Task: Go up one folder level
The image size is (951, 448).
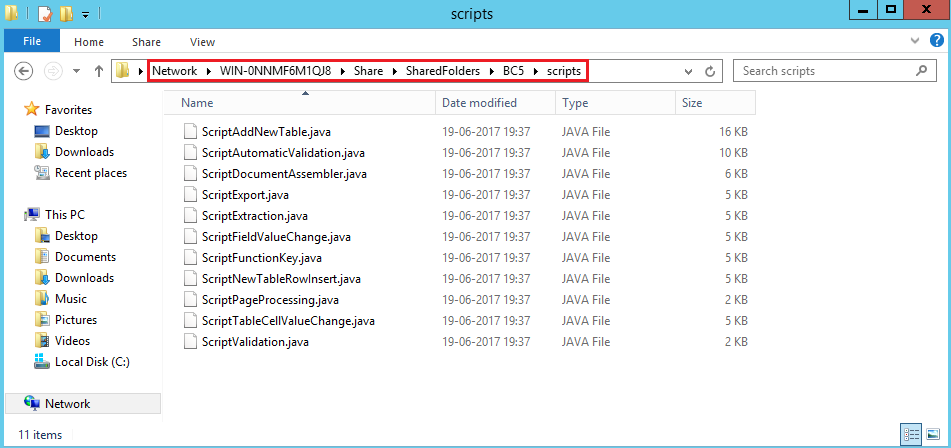Action: pos(99,71)
